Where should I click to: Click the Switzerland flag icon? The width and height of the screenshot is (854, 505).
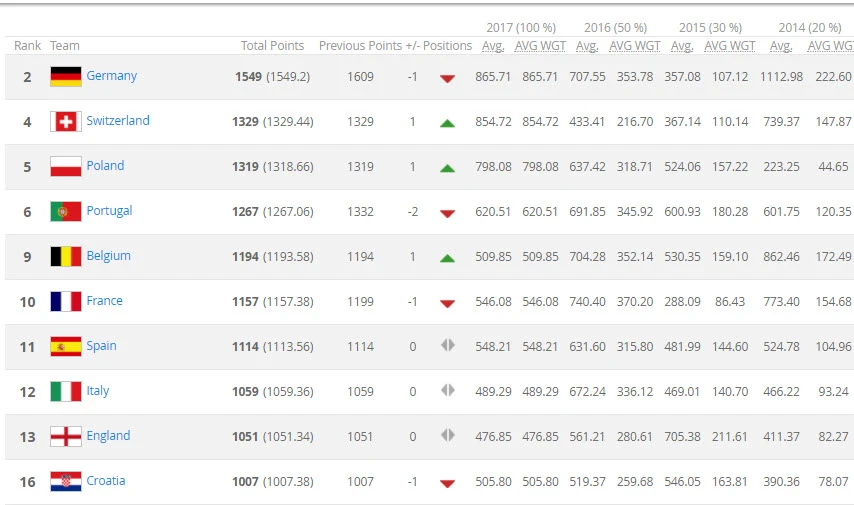tap(66, 121)
